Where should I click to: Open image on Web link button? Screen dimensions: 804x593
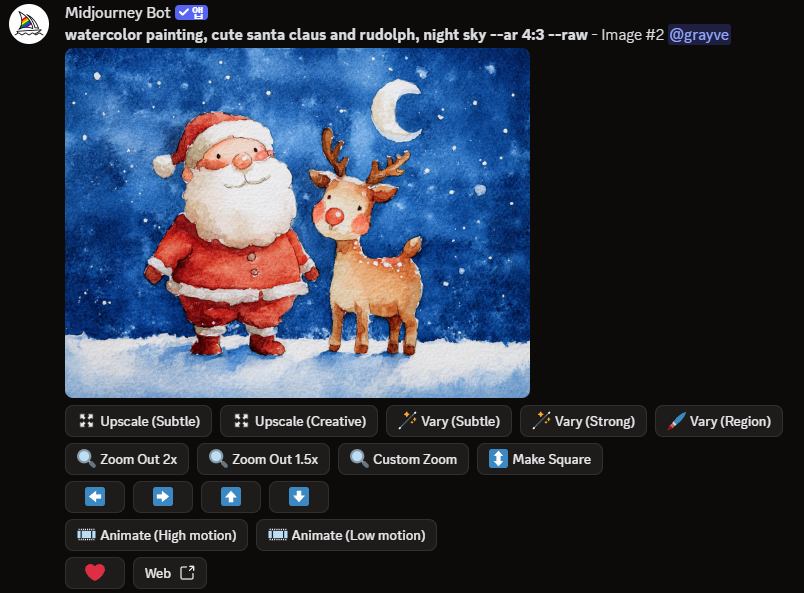pyautogui.click(x=170, y=573)
